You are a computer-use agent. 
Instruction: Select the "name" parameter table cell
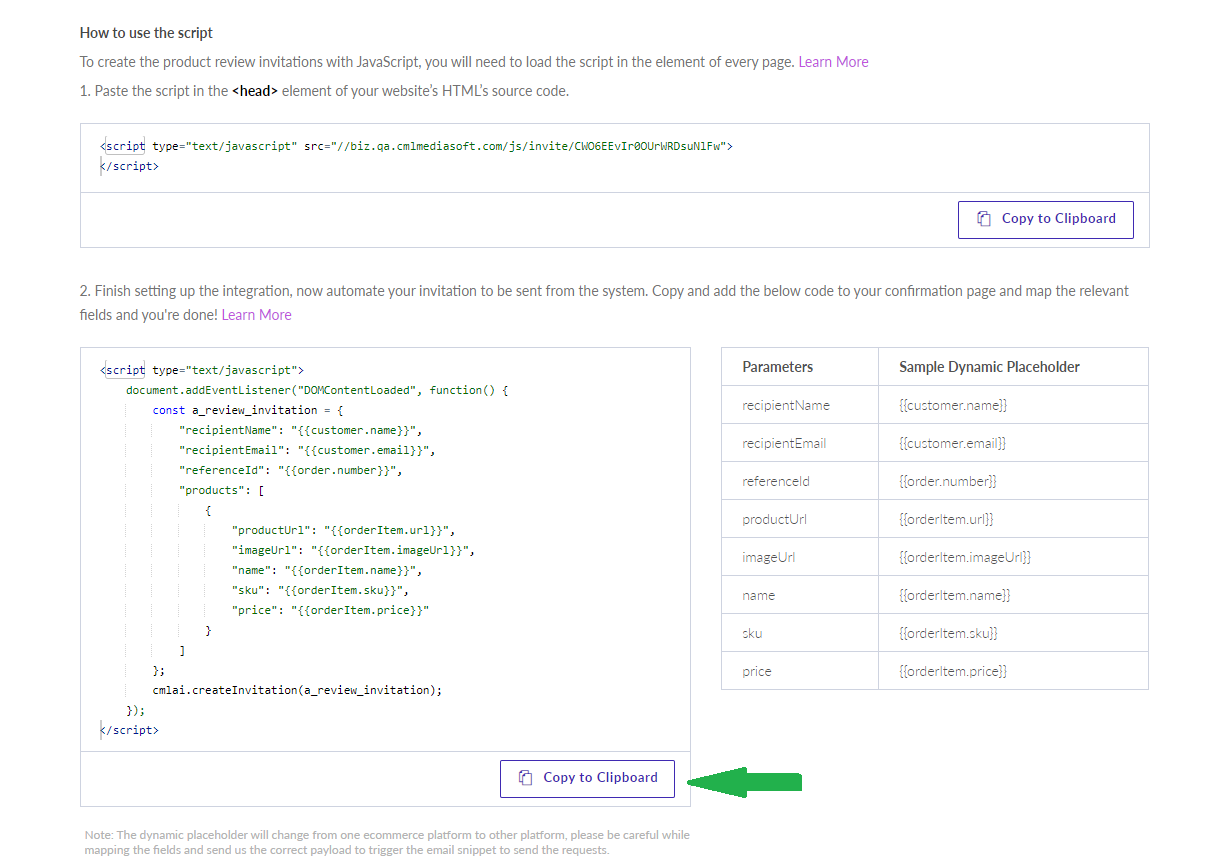800,595
